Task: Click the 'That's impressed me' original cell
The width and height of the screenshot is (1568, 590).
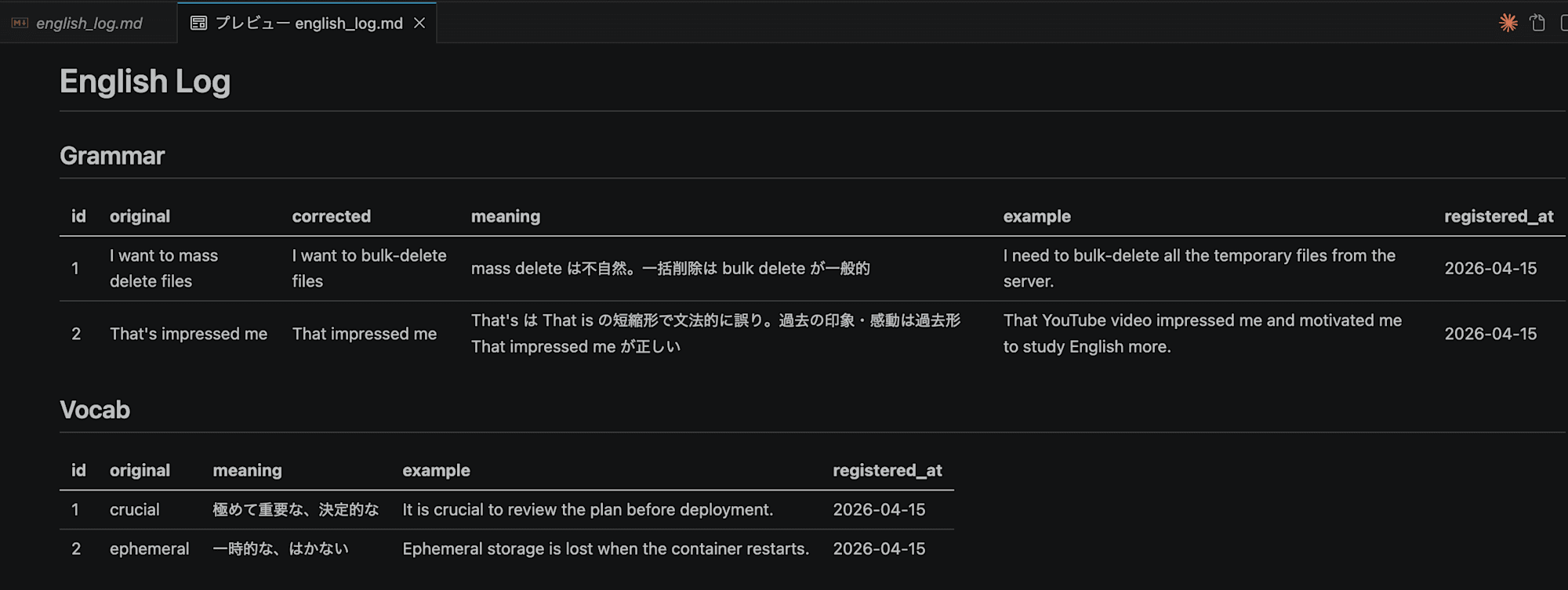Action: [188, 334]
